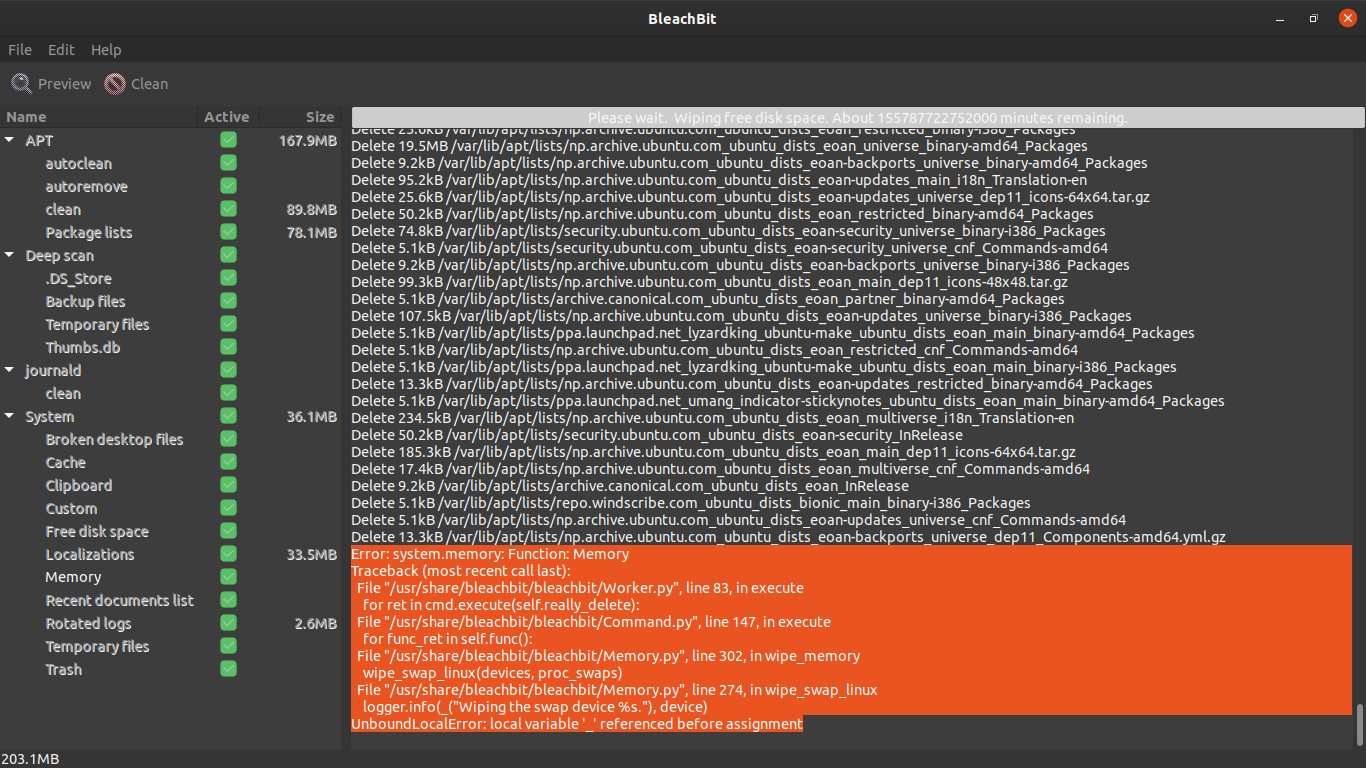Disable the Broken desktop files checkbox
Screen dimensions: 1366x768
point(228,439)
